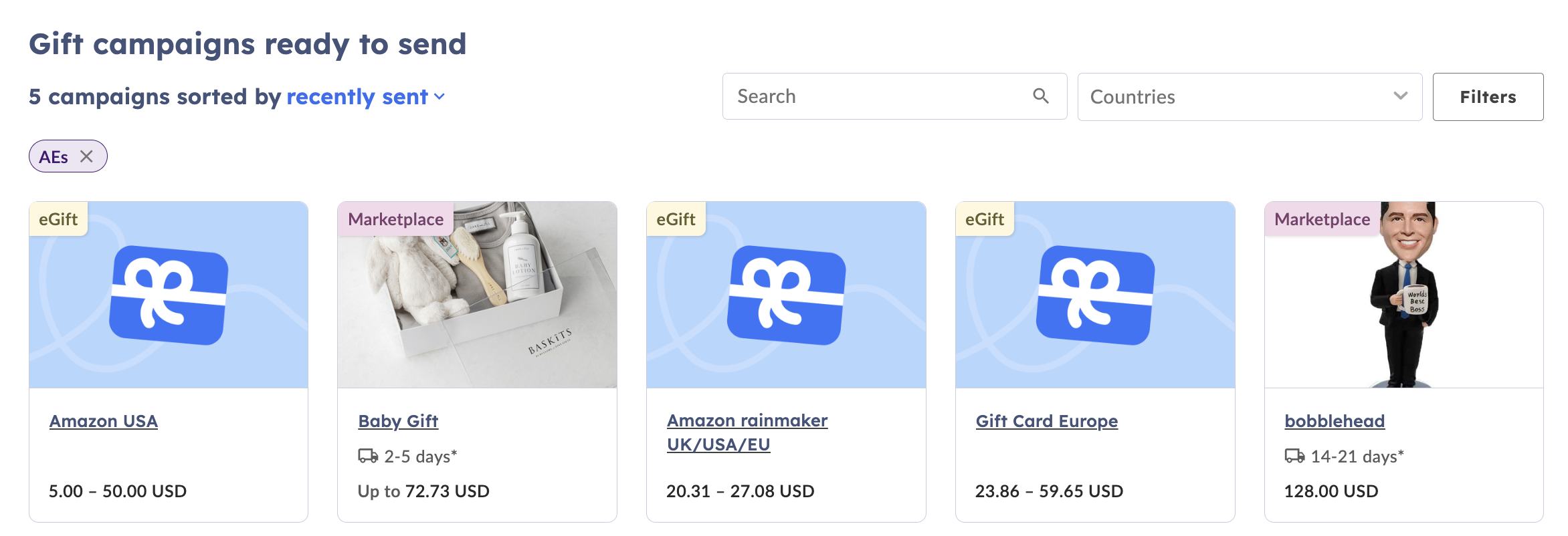Click the gift card icon on Amazon rainmaker
The height and width of the screenshot is (536, 1568).
(786, 295)
